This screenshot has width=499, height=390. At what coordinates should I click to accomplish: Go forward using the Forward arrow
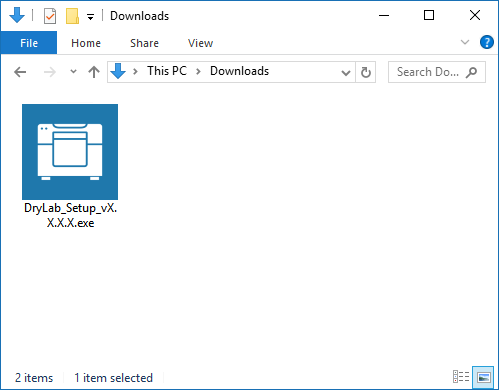point(50,72)
